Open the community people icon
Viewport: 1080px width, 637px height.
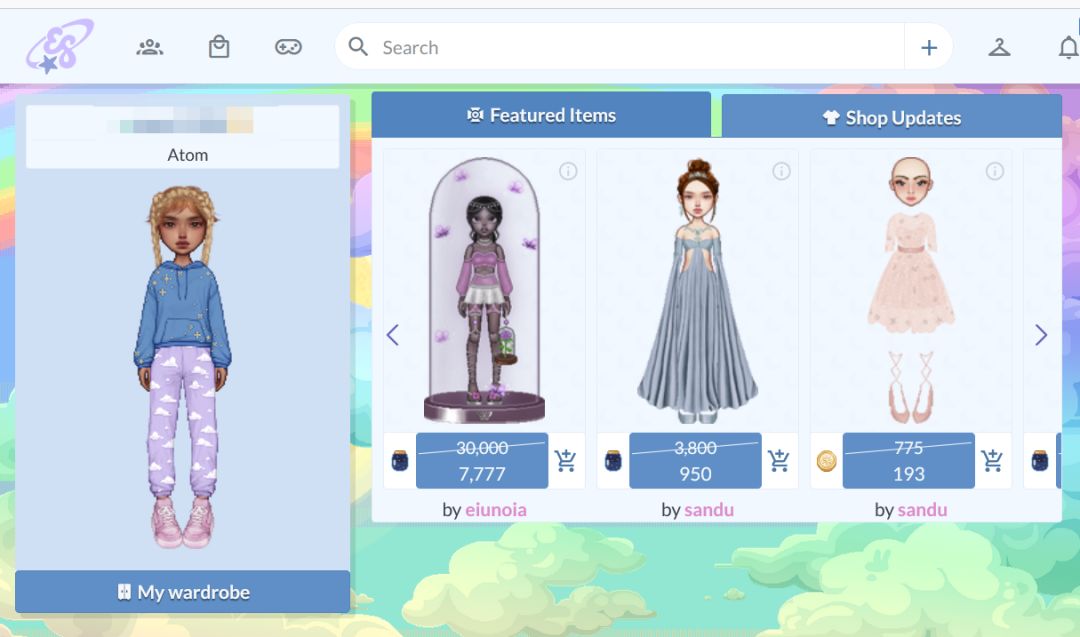point(149,48)
